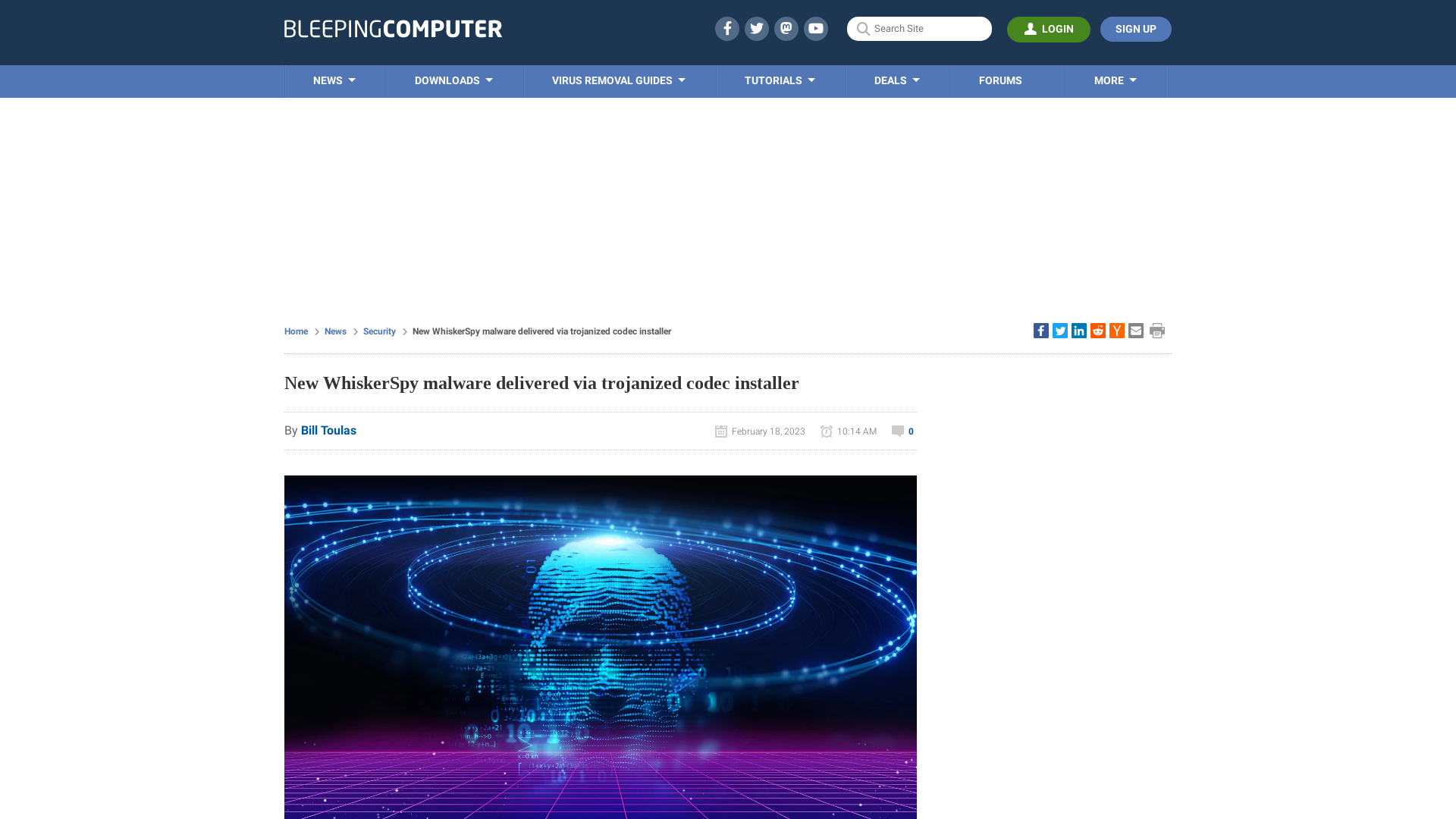The height and width of the screenshot is (819, 1456).
Task: Click the LinkedIn share icon
Action: pos(1079,330)
